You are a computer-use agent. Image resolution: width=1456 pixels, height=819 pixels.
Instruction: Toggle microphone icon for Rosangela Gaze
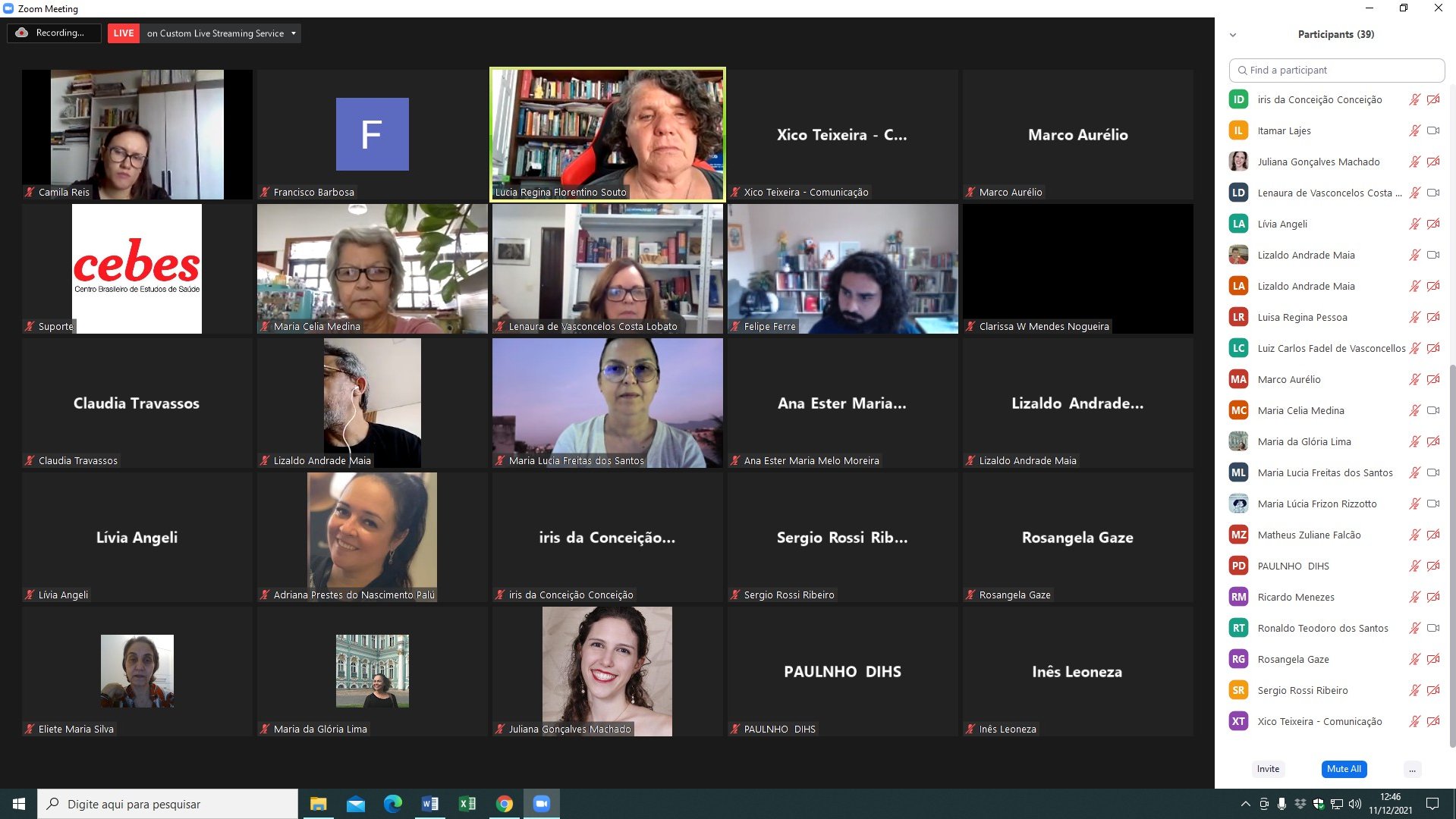tap(1414, 659)
